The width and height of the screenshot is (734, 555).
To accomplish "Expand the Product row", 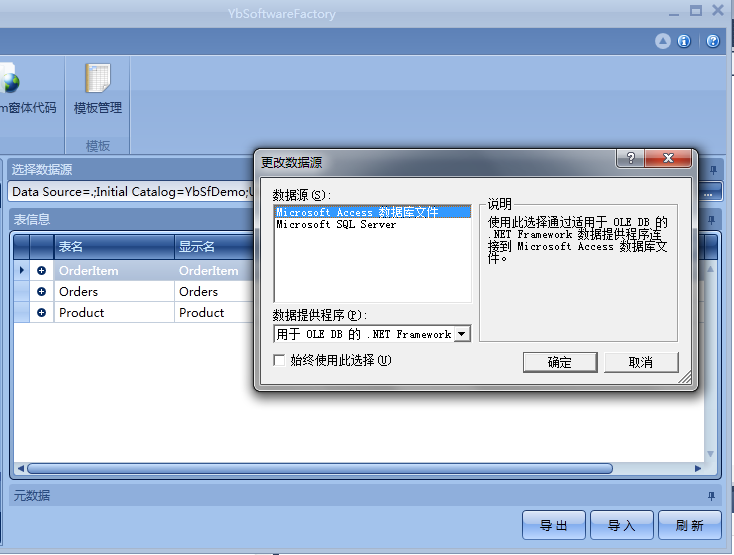I will coord(42,313).
